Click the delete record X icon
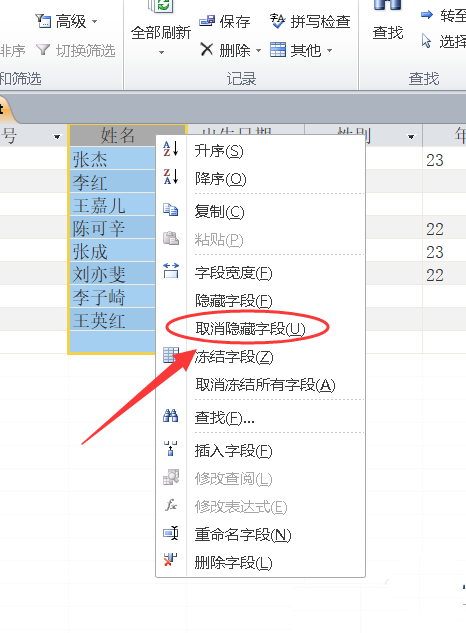Viewport: 466px width, 633px height. [x=206, y=50]
